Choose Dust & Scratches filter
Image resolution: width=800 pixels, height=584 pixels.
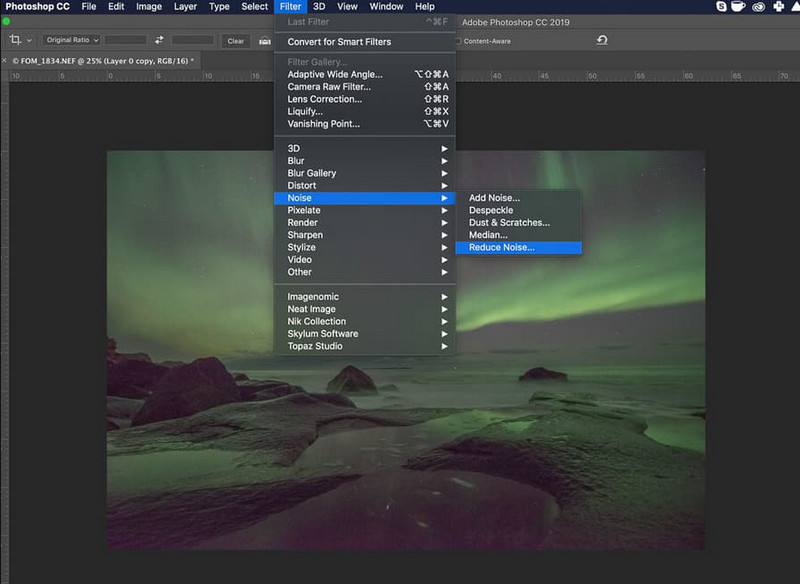point(509,223)
